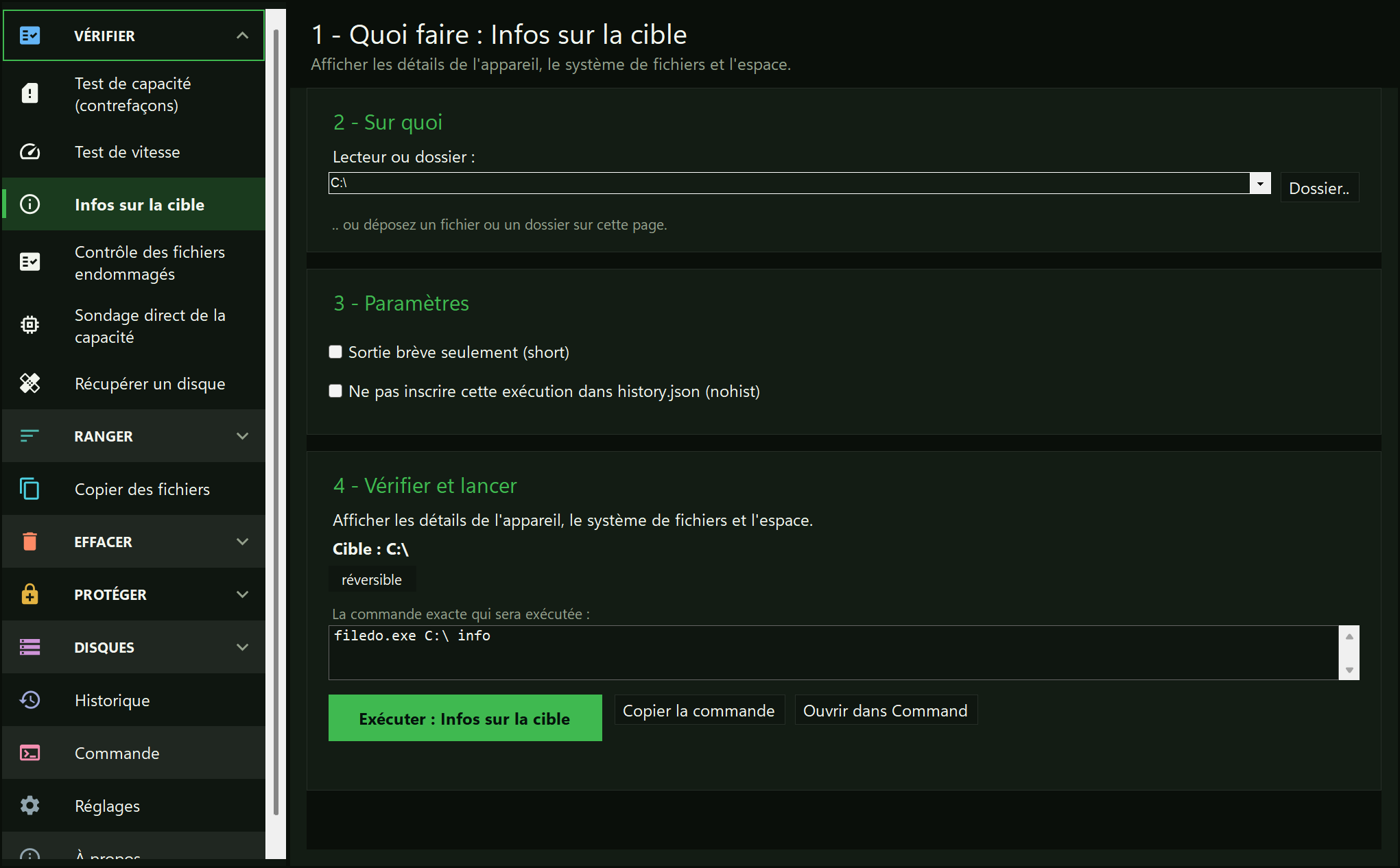Click the purple disks icon for DISQUES
1400x868 pixels.
pos(29,647)
